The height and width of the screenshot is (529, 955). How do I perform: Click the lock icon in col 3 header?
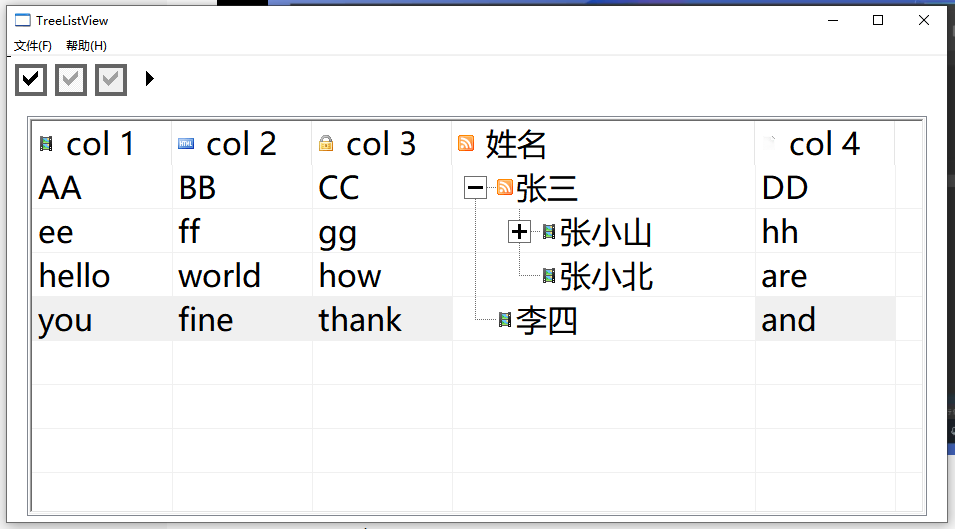(326, 144)
